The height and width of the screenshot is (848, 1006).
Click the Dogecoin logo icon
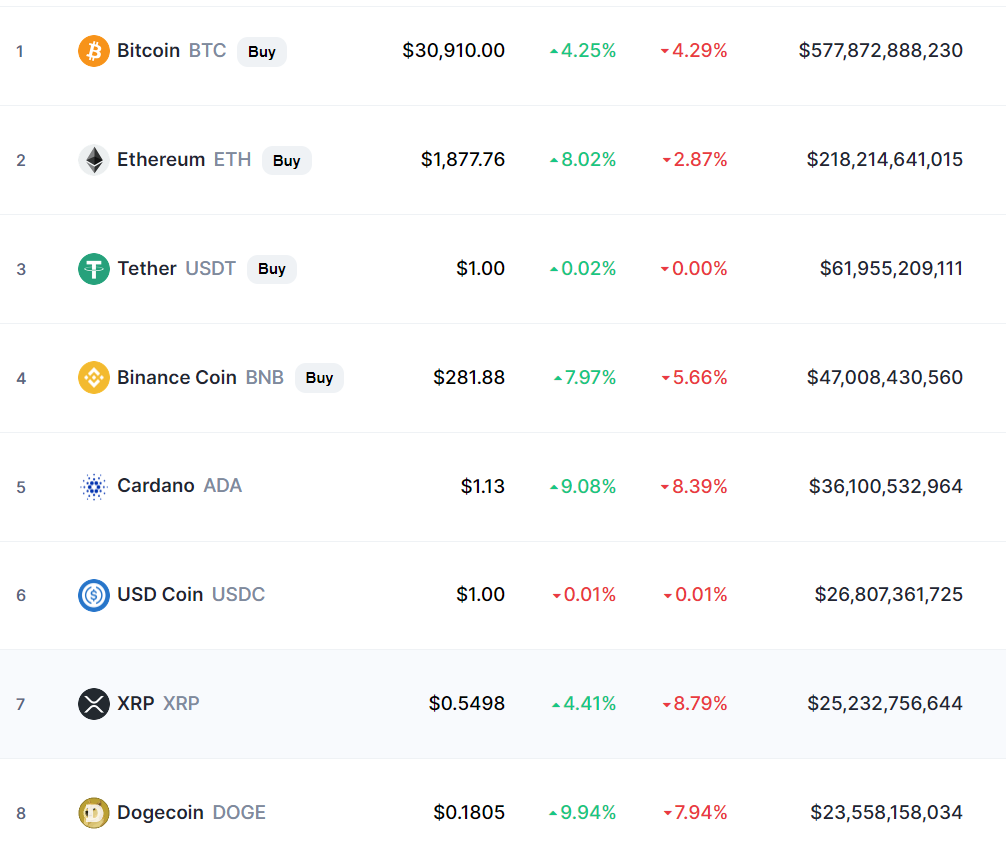[x=94, y=813]
